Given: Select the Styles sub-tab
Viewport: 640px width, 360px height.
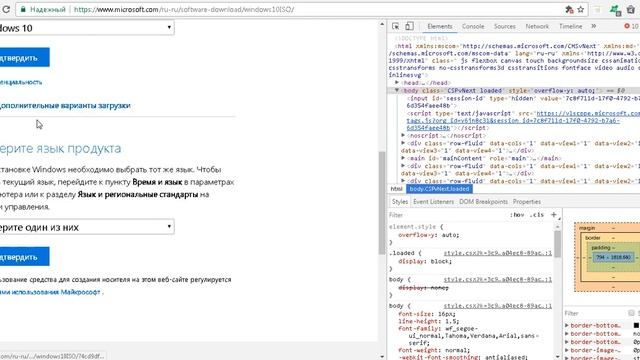Looking at the screenshot, I should coord(400,202).
